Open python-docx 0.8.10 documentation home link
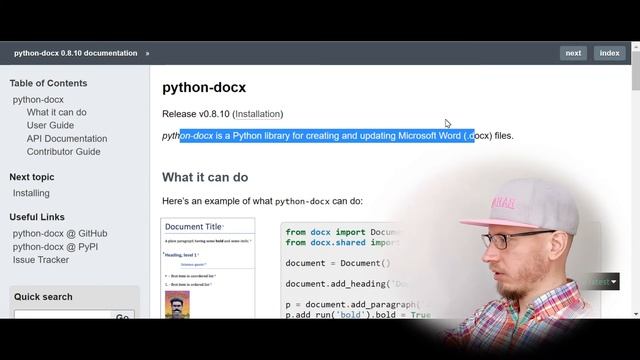Image resolution: width=640 pixels, height=360 pixels. [x=76, y=53]
